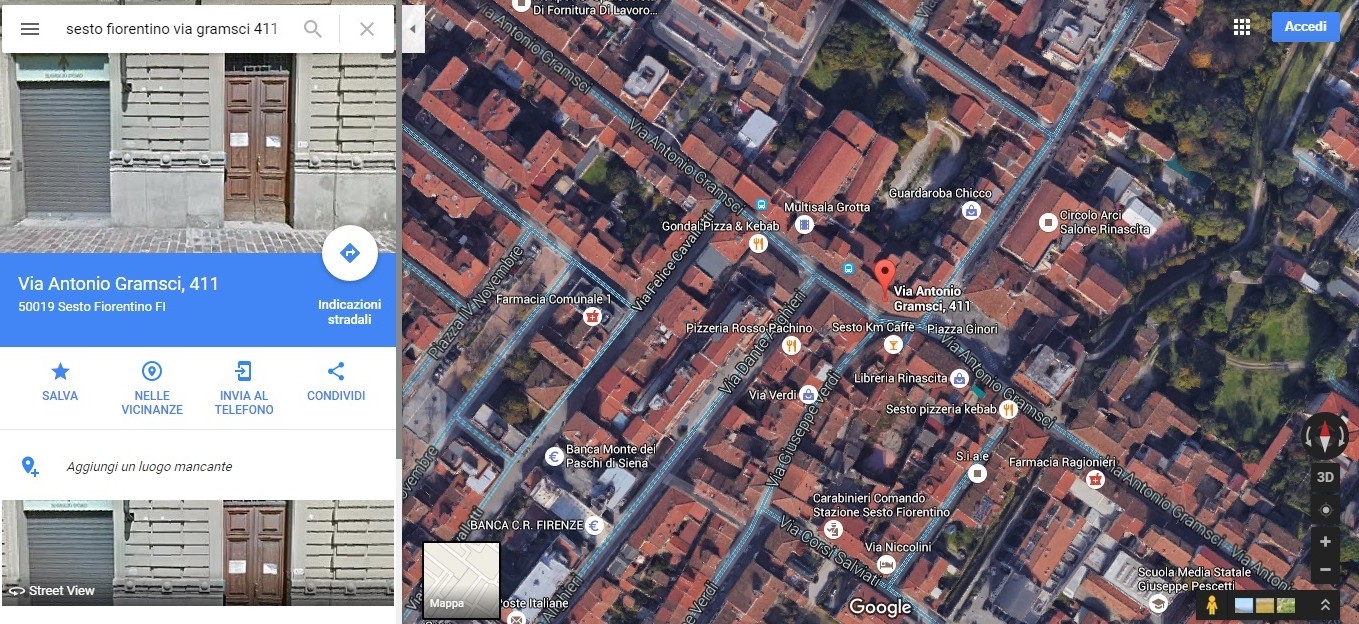The width and height of the screenshot is (1359, 624).
Task: Select the Guardaroba Chicco shop icon
Action: coord(970,211)
